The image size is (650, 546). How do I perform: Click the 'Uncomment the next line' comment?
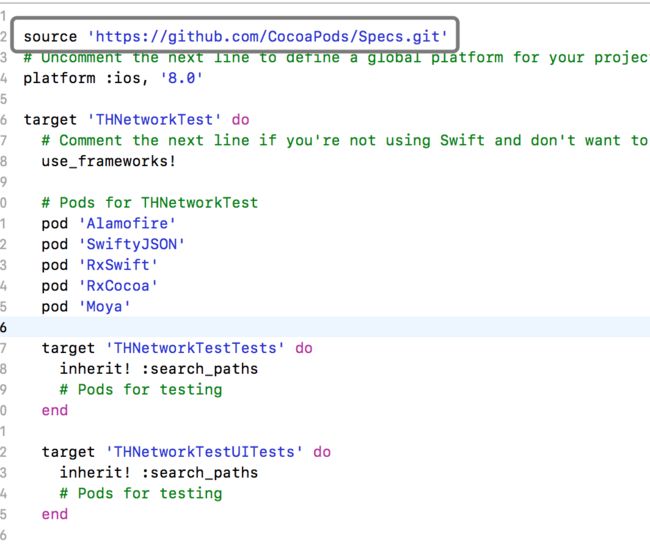[336, 57]
